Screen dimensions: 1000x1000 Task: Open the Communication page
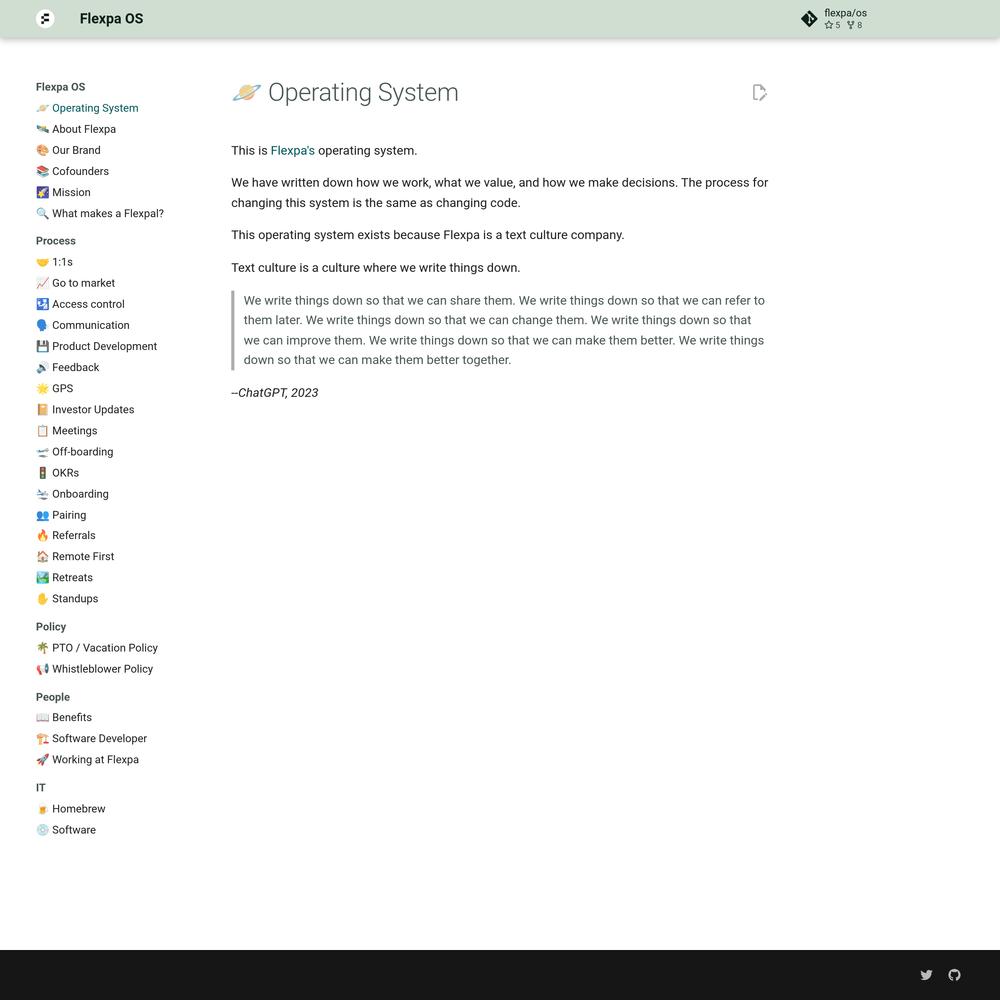pyautogui.click(x=83, y=325)
